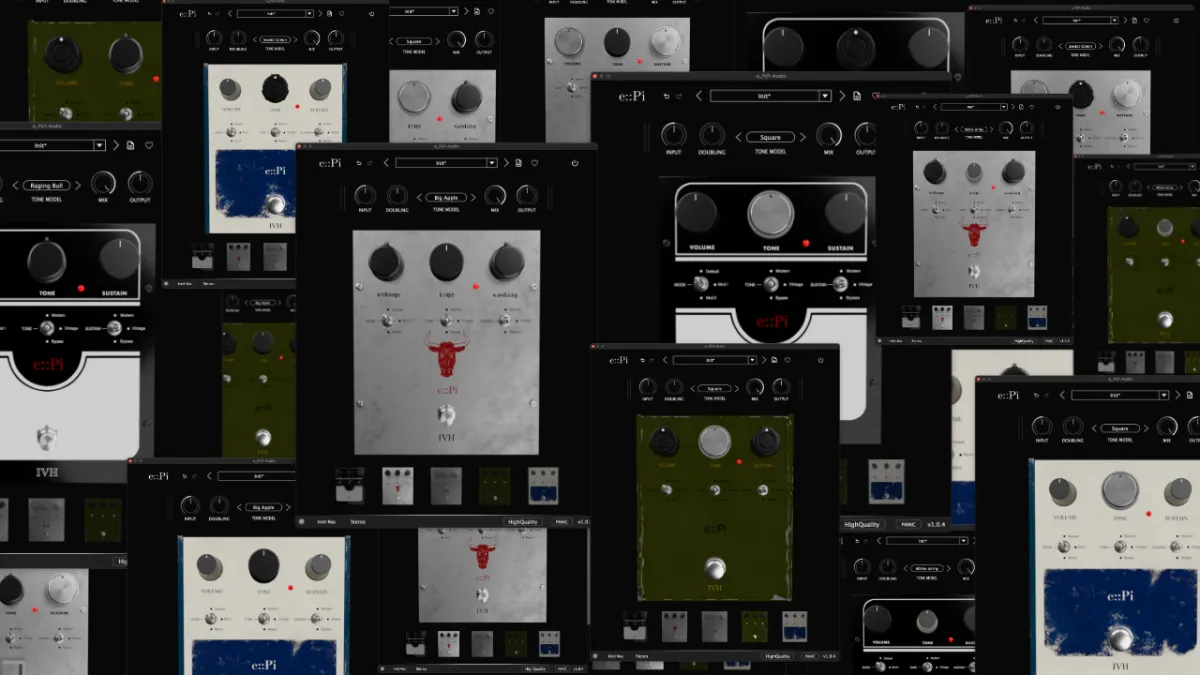Click HighQuality button in green pedal window footer
The image size is (1200, 675).
coord(777,656)
